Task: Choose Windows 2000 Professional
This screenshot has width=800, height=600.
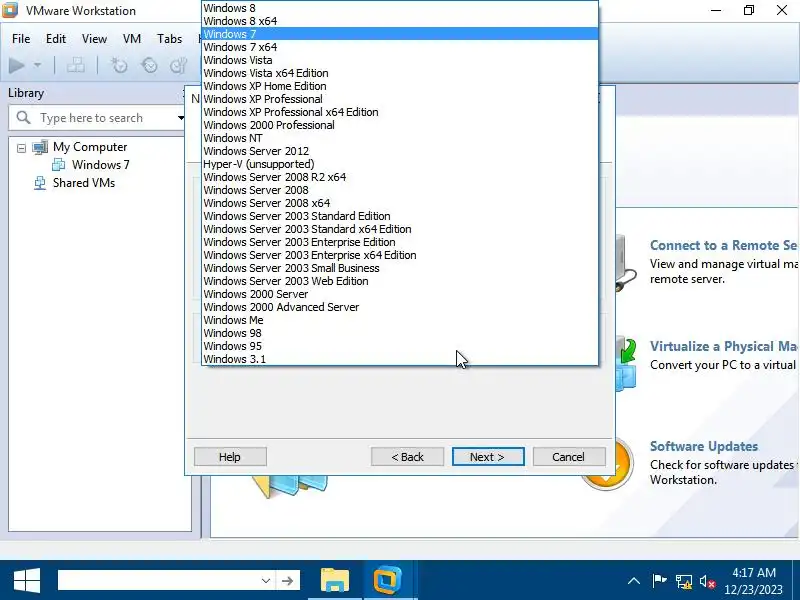Action: (x=400, y=125)
